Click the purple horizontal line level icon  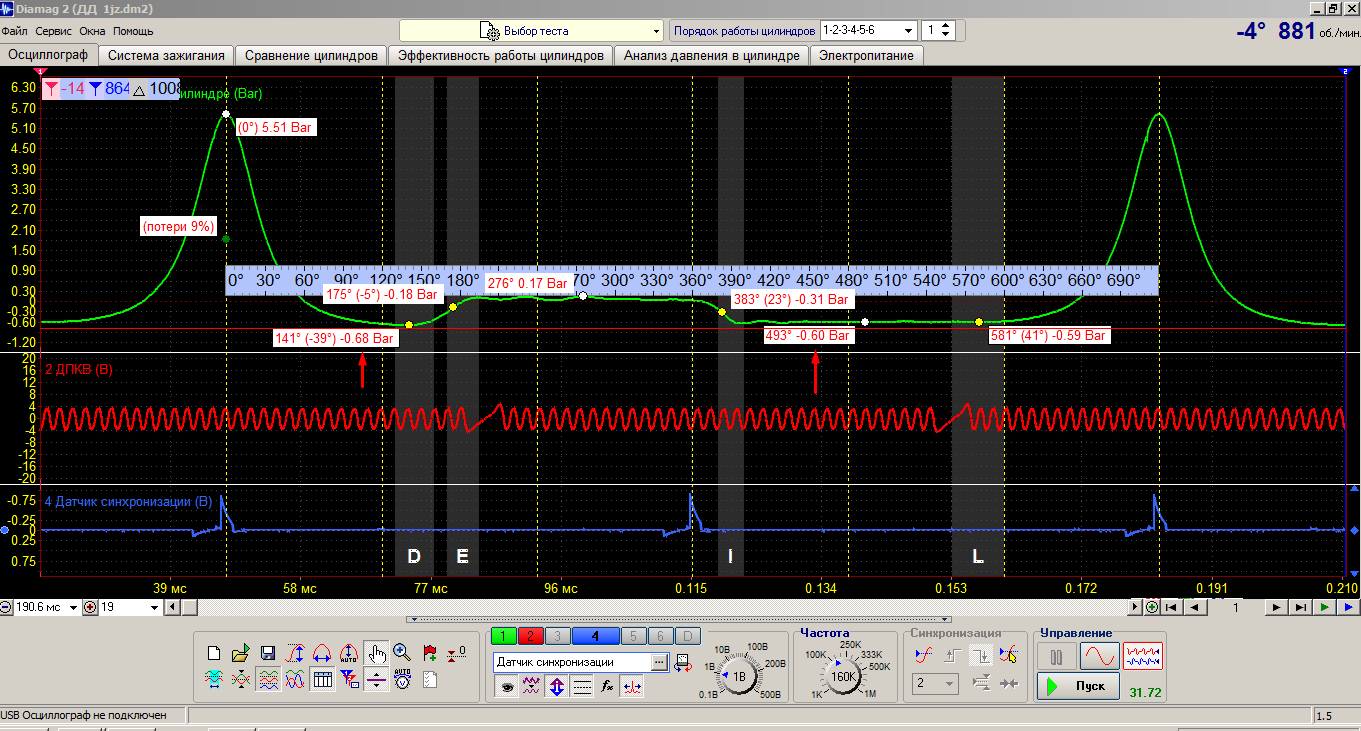pos(376,680)
